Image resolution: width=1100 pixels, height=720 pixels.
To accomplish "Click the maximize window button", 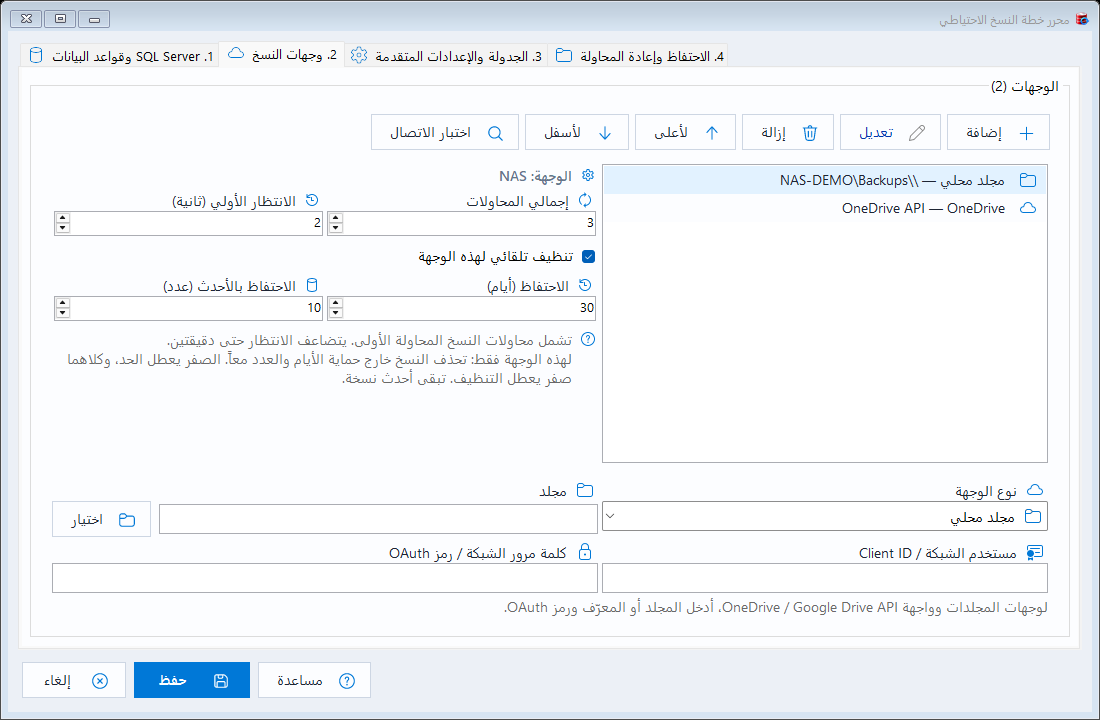I will 60,19.
